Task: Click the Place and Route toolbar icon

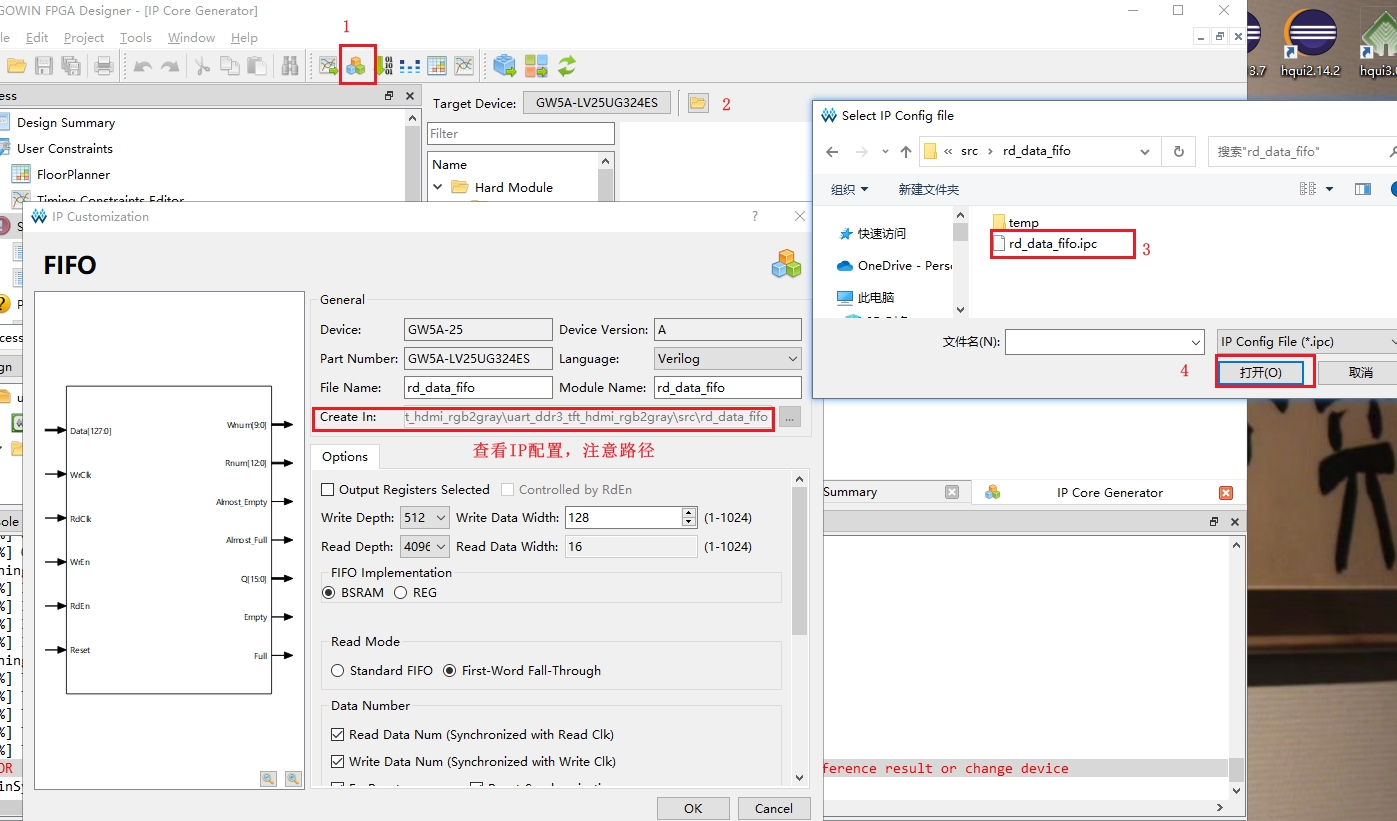Action: (x=536, y=66)
